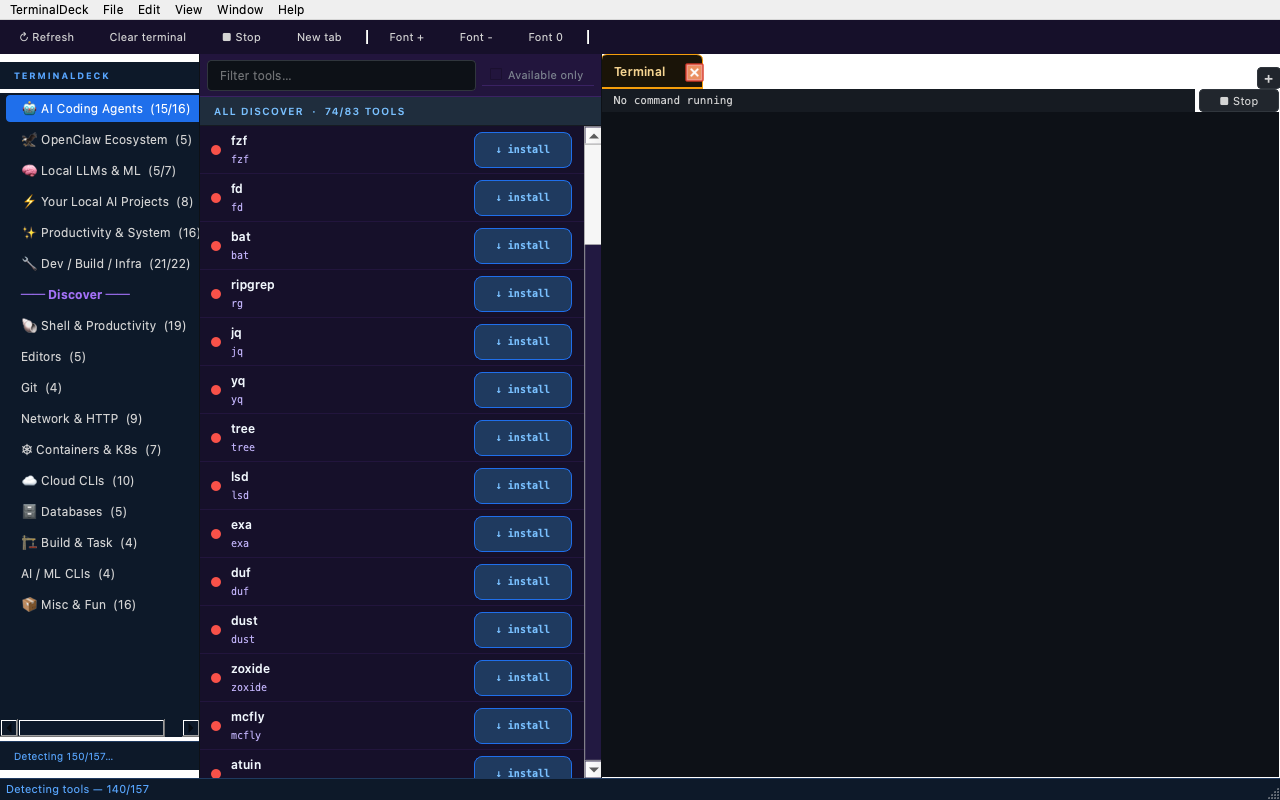Viewport: 1280px width, 800px height.
Task: Select Productivity & System category
Action: [103, 233]
